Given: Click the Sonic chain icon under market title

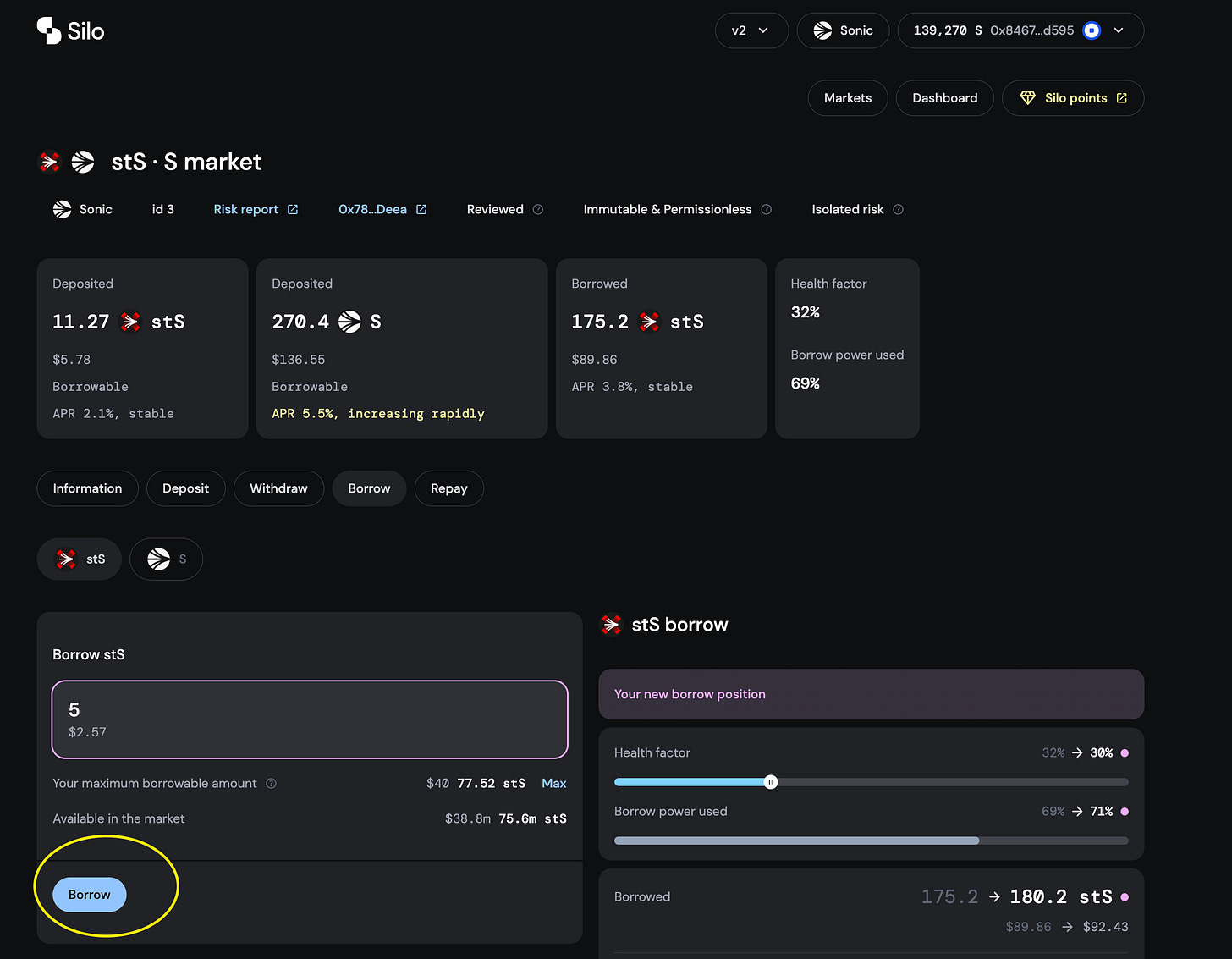Looking at the screenshot, I should tap(62, 209).
